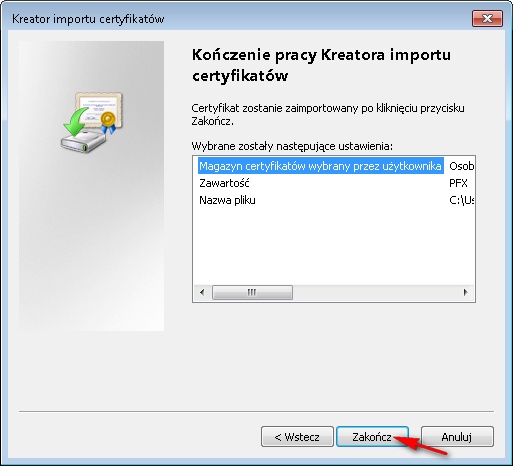Click the left arrow of horizontal scrollbar
Screen dimensions: 513x466
pyautogui.click(x=202, y=292)
